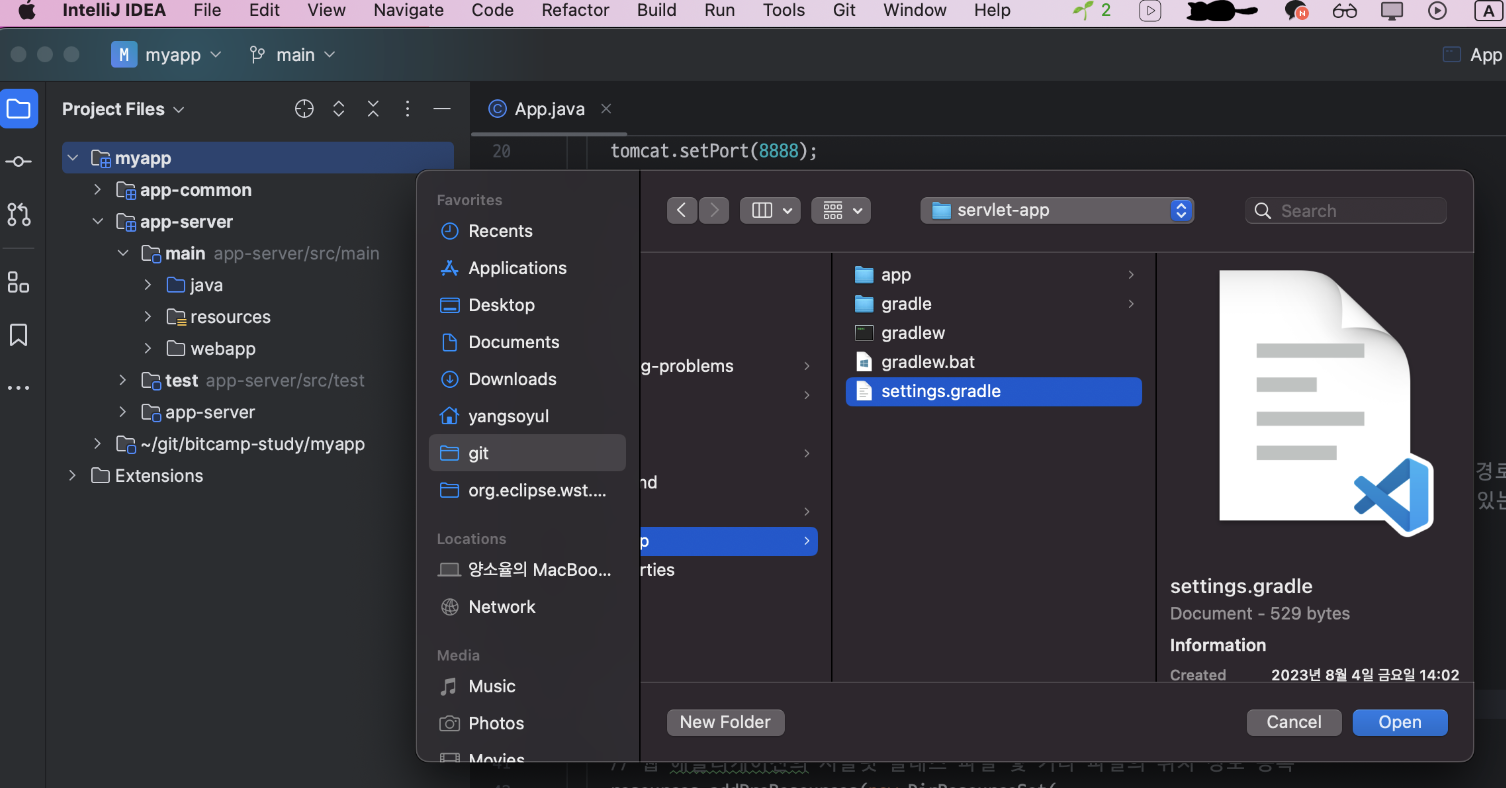Open the Git menu
Screen dimensions: 1506x788
point(844,11)
